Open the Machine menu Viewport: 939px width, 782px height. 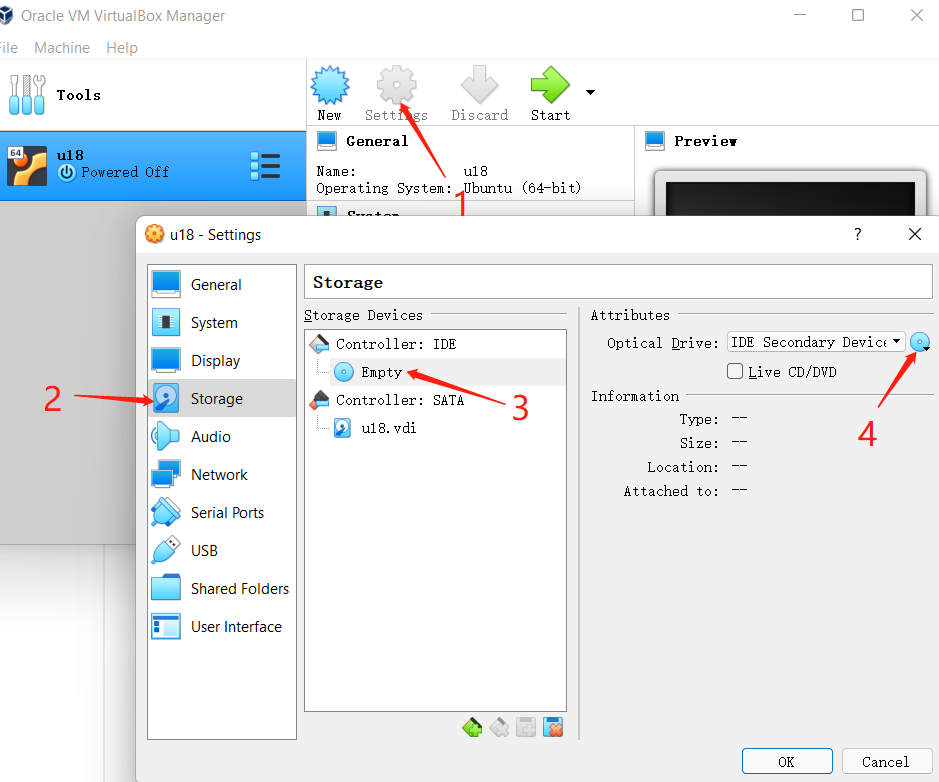62,48
